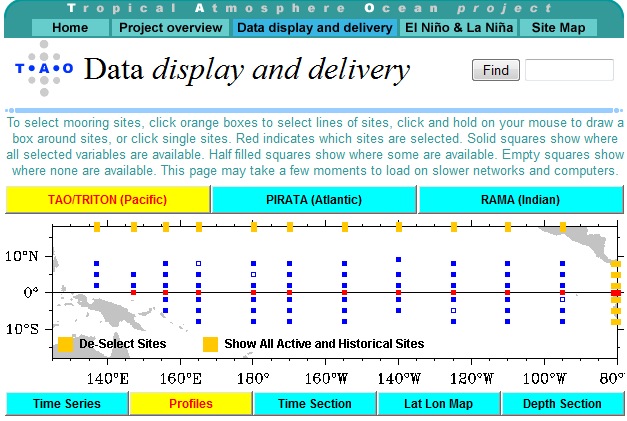This screenshot has width=627, height=421.
Task: Choose the Time Section display
Action: [x=315, y=404]
